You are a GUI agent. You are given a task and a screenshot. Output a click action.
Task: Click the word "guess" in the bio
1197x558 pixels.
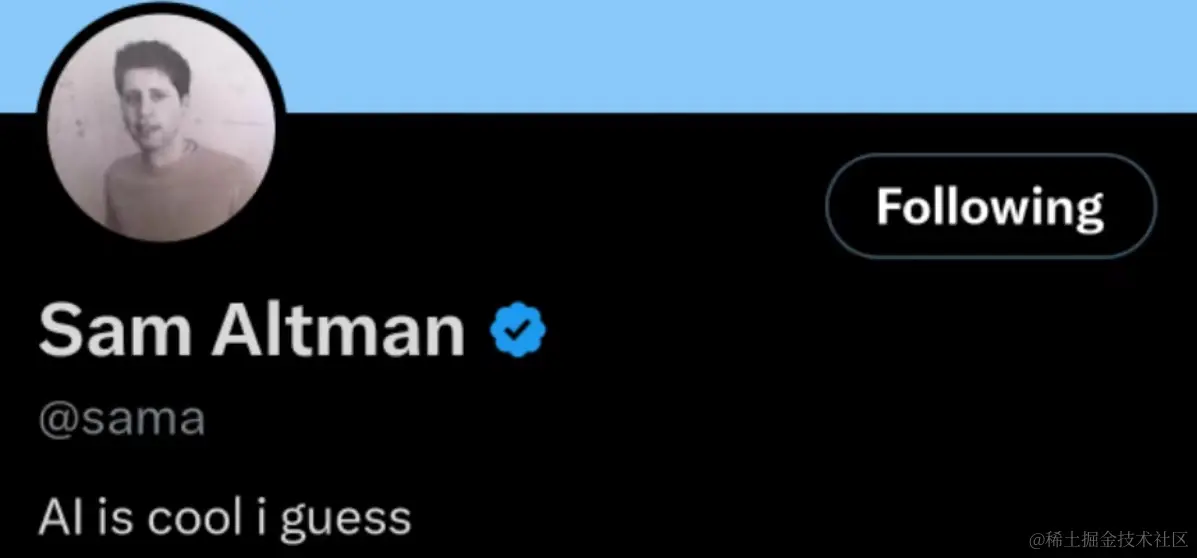345,519
